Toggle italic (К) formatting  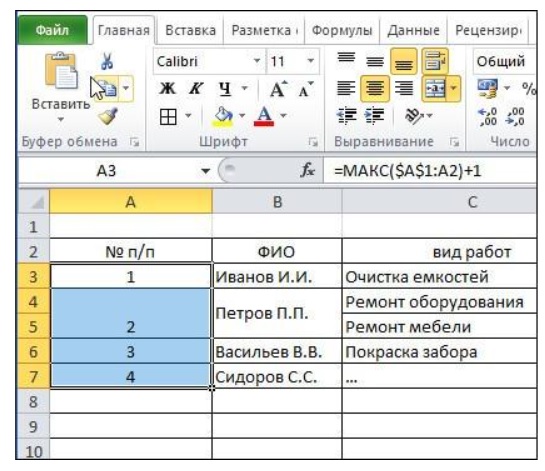pyautogui.click(x=196, y=89)
